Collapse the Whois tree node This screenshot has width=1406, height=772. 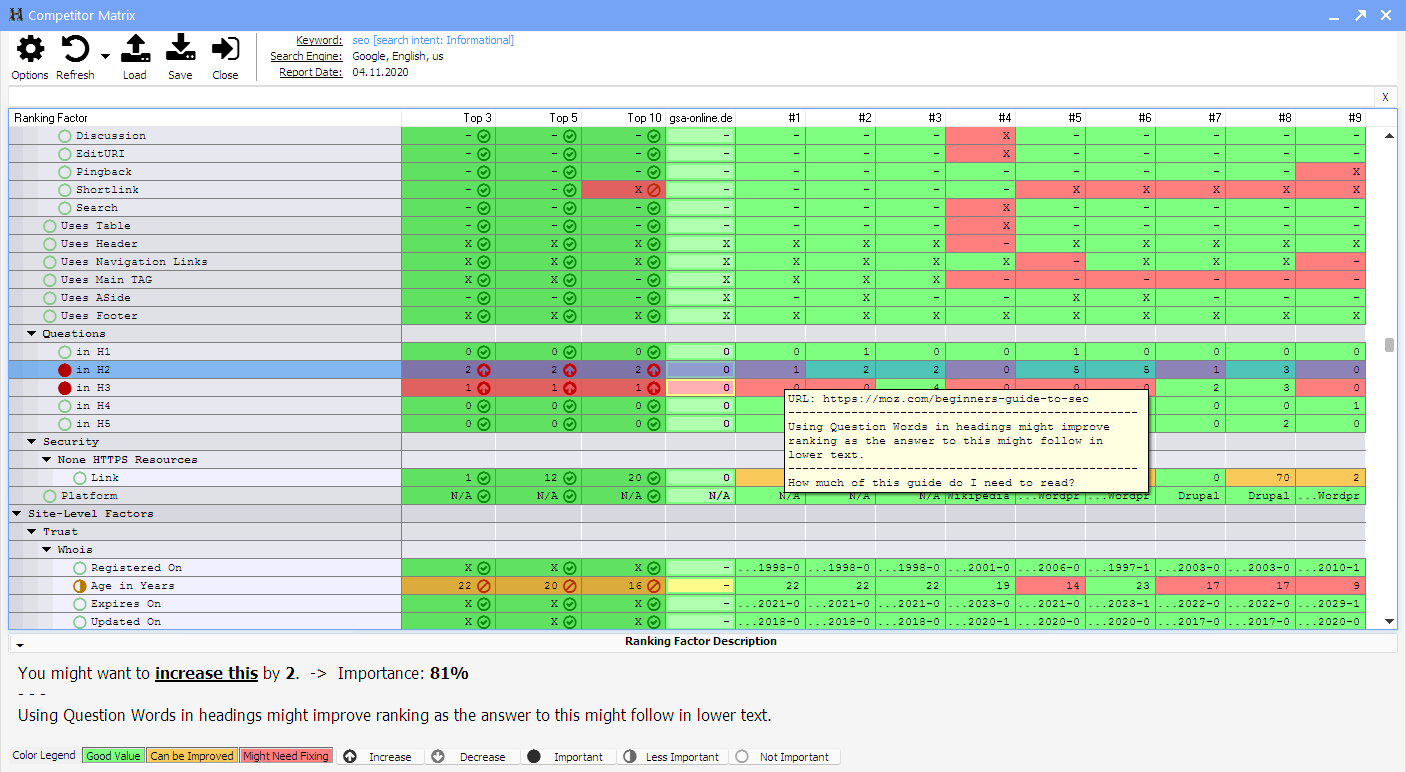click(x=47, y=550)
